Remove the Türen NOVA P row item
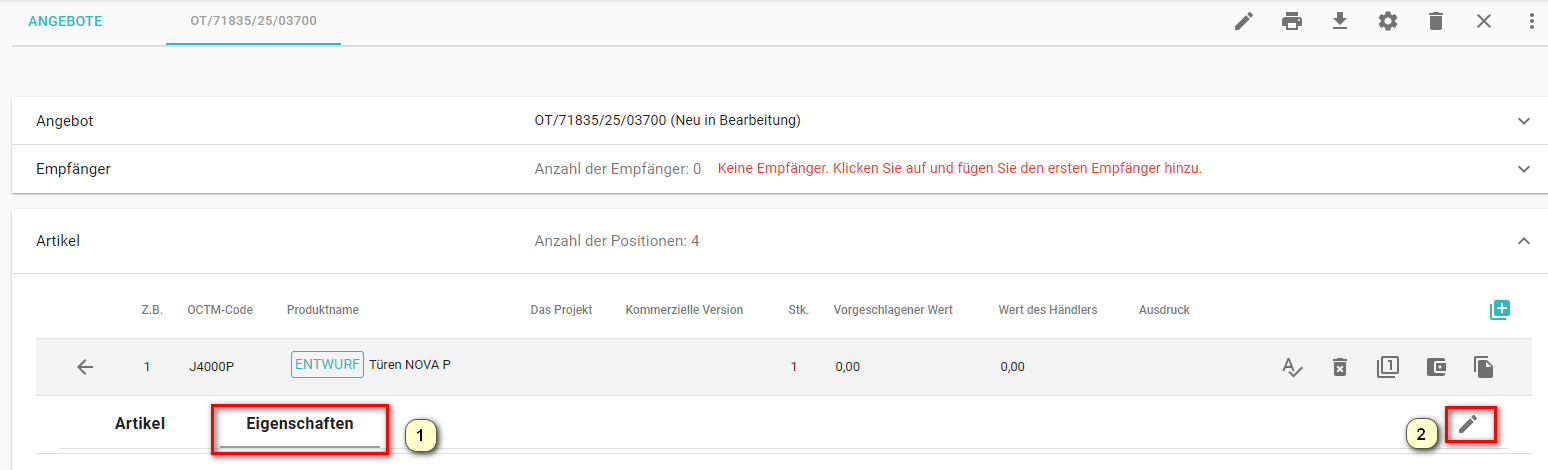This screenshot has width=1548, height=470. coord(1340,367)
